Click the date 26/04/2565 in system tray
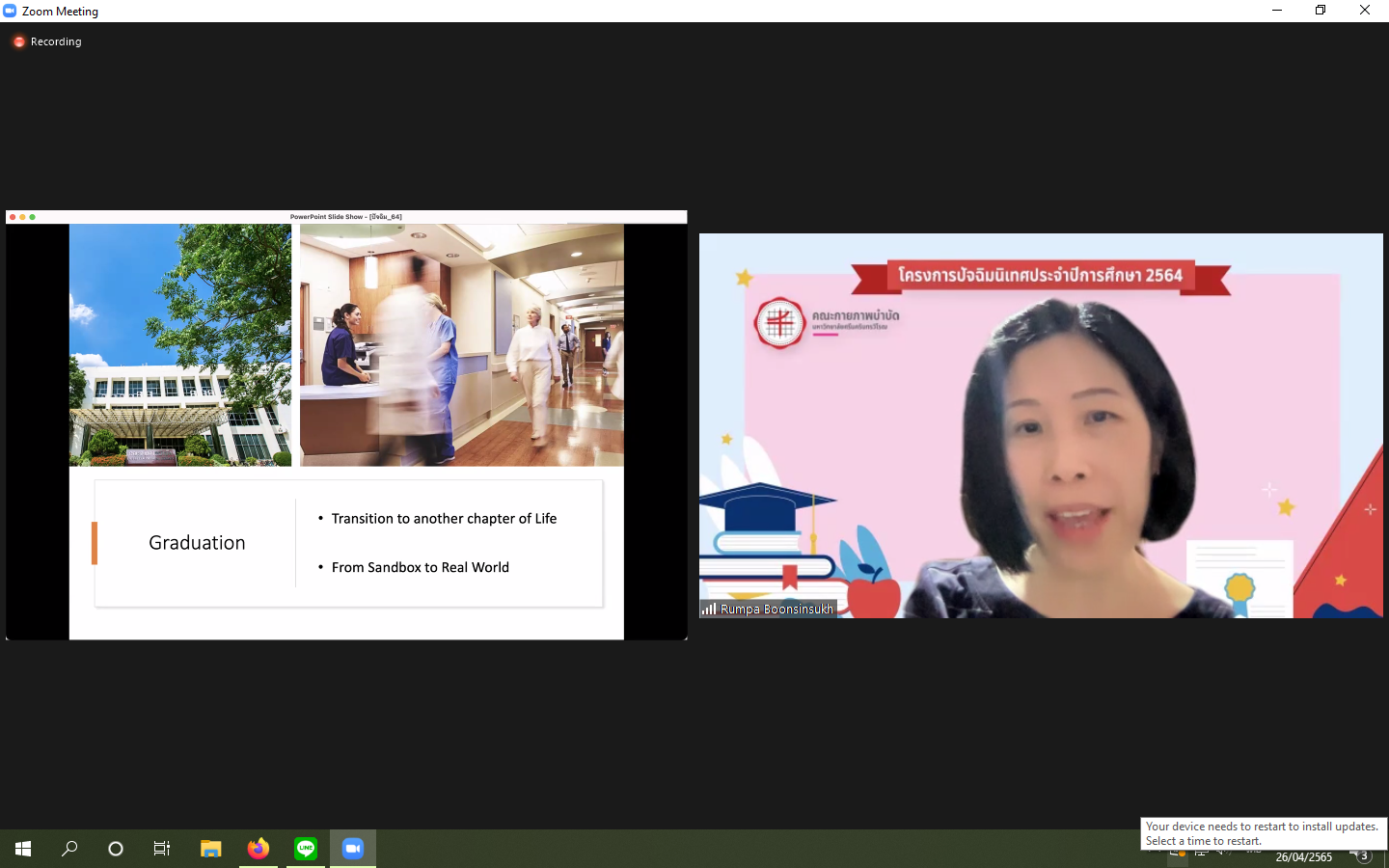The height and width of the screenshot is (868, 1389). coord(1303,857)
